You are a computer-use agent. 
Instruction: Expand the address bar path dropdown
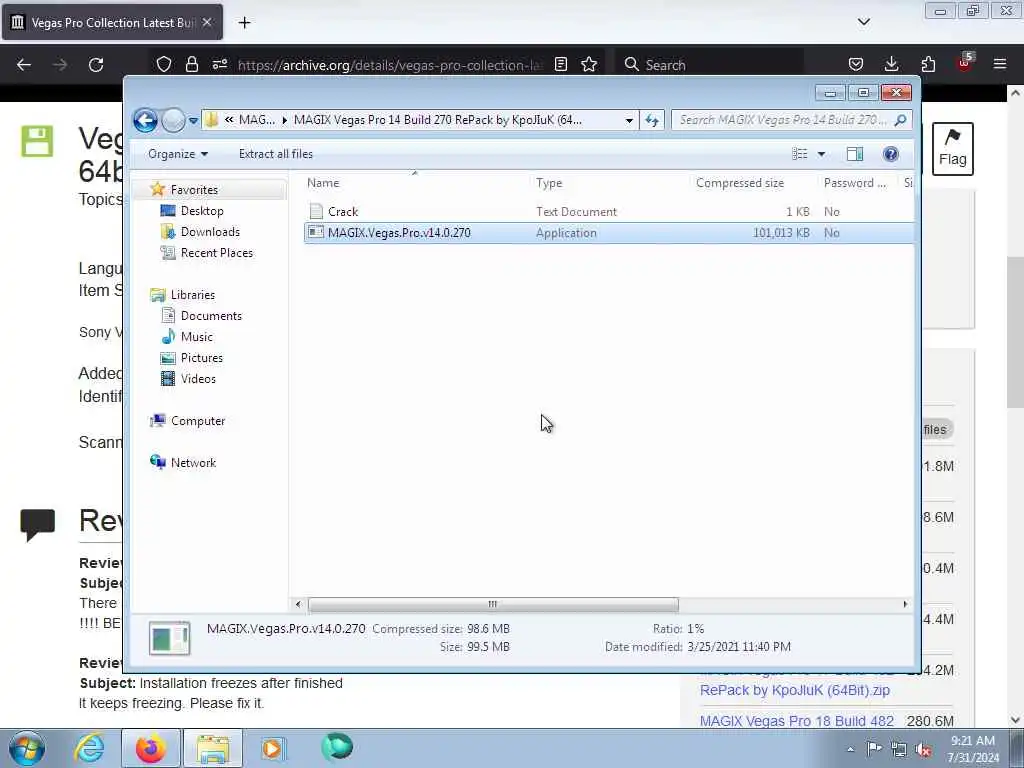629,120
